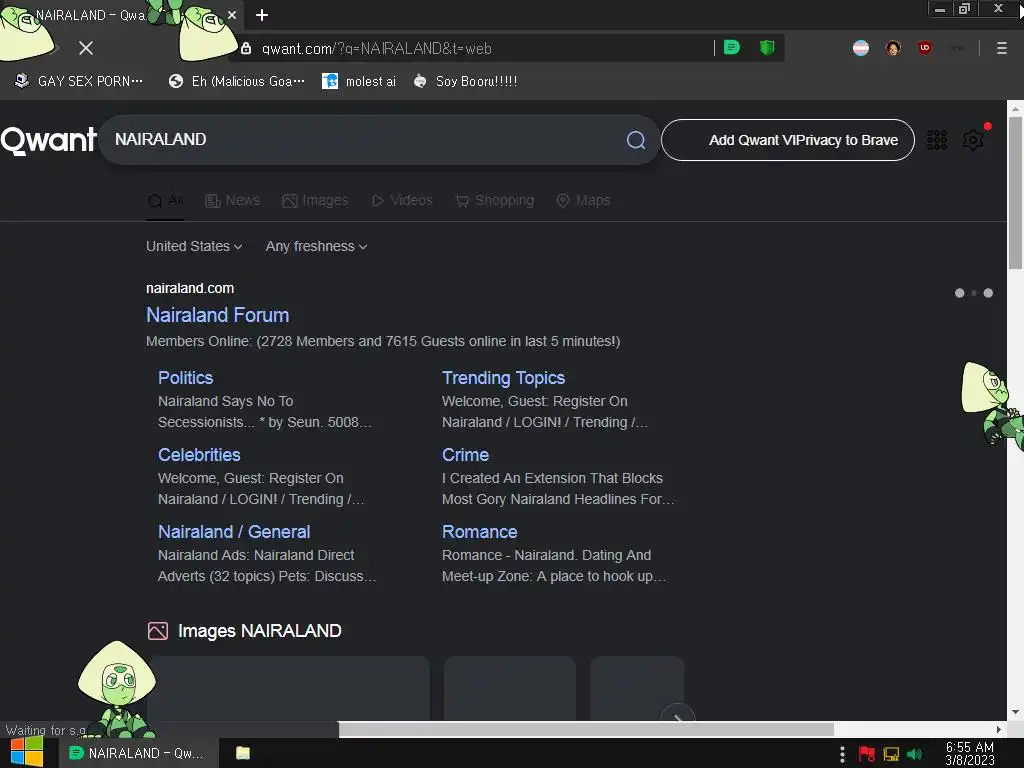The width and height of the screenshot is (1024, 768).
Task: Click the green reader icon in address bar
Action: [732, 48]
